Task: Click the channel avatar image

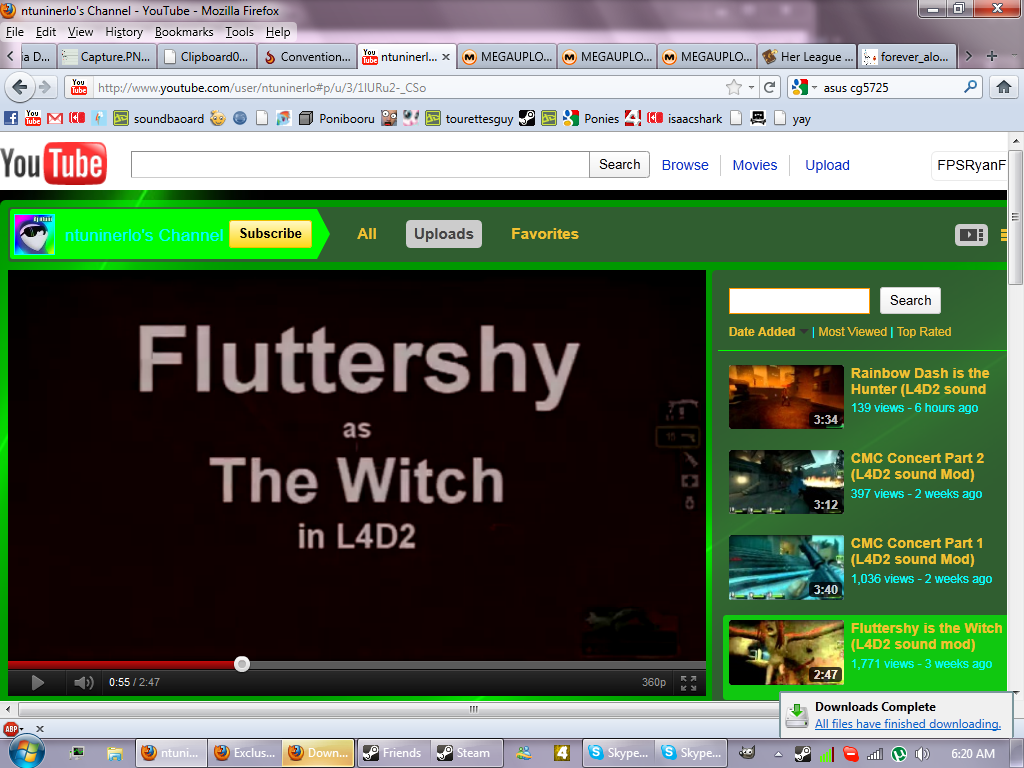Action: click(34, 234)
